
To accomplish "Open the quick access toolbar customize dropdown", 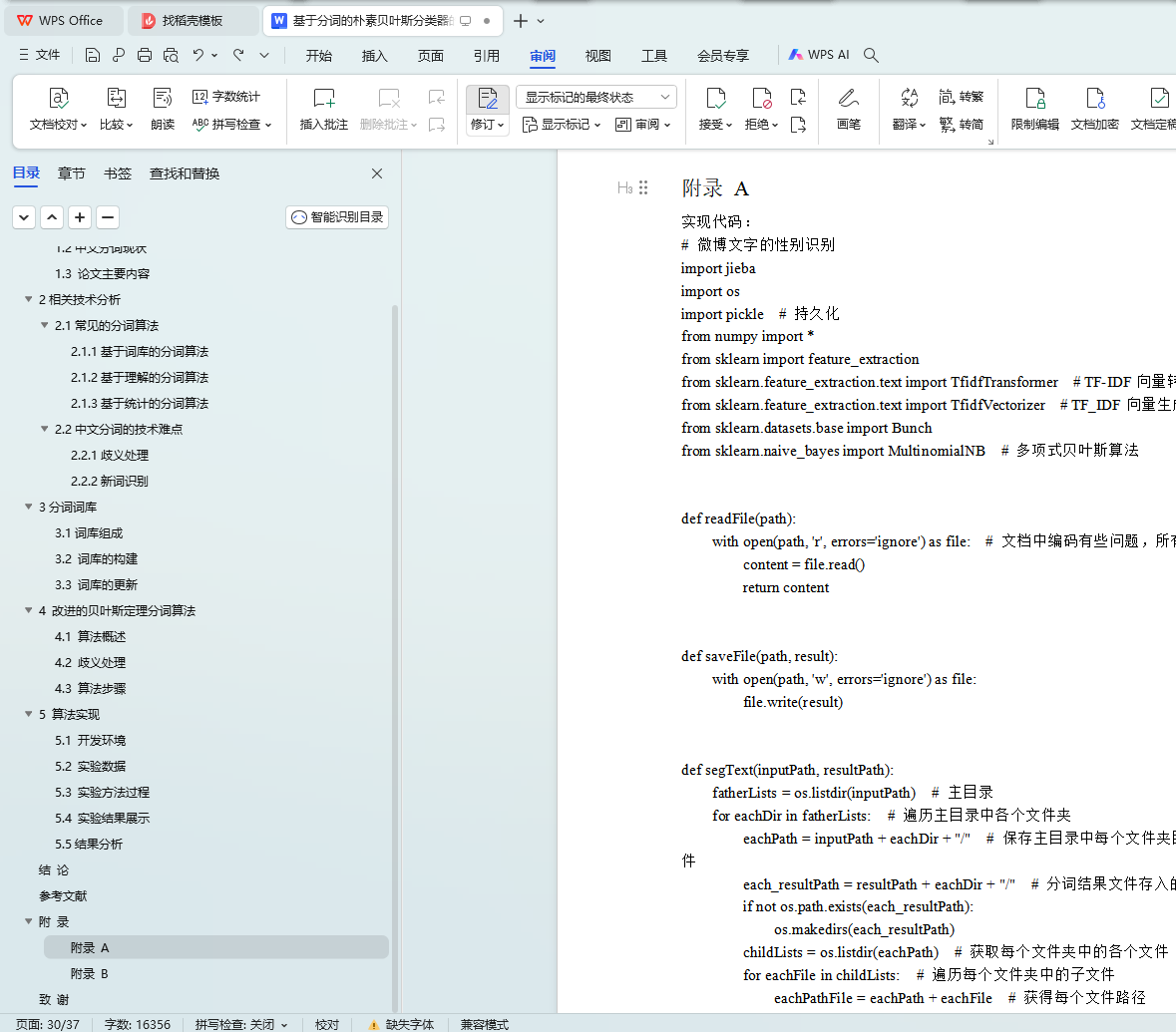I will tap(264, 55).
